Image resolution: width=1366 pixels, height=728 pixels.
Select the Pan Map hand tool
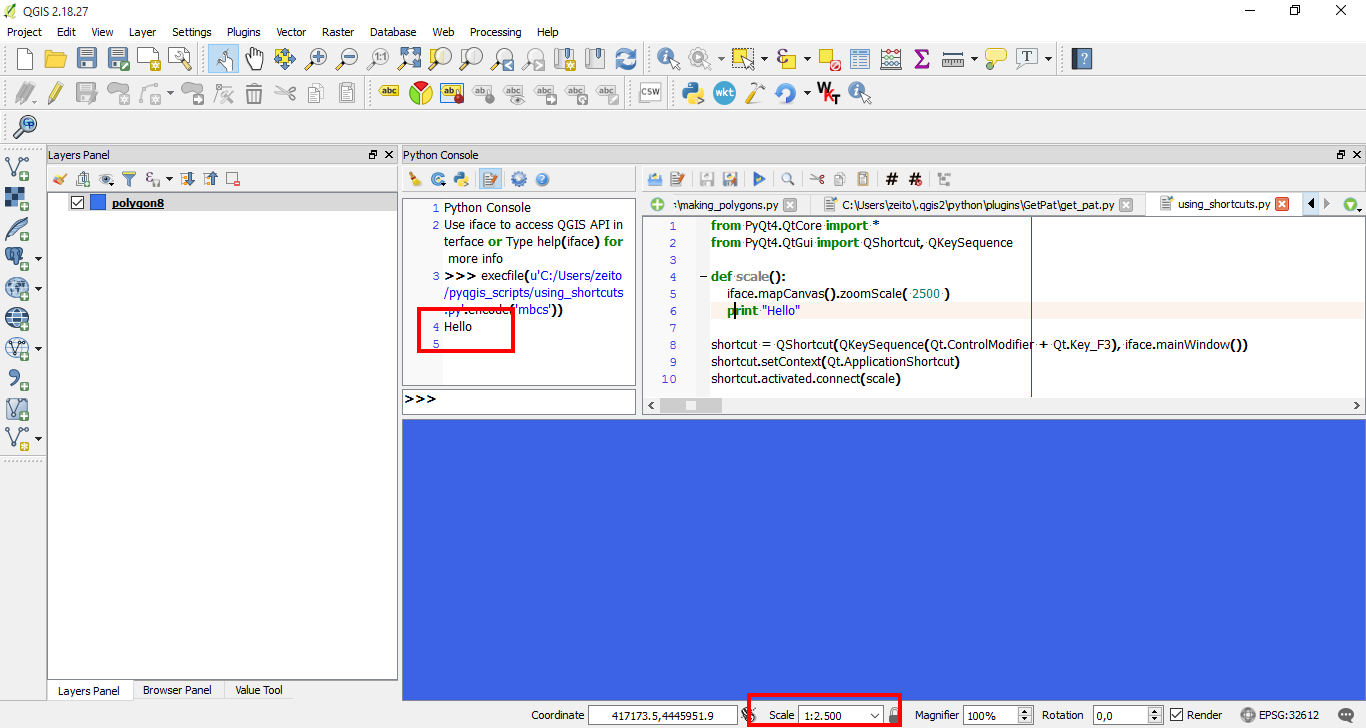255,59
